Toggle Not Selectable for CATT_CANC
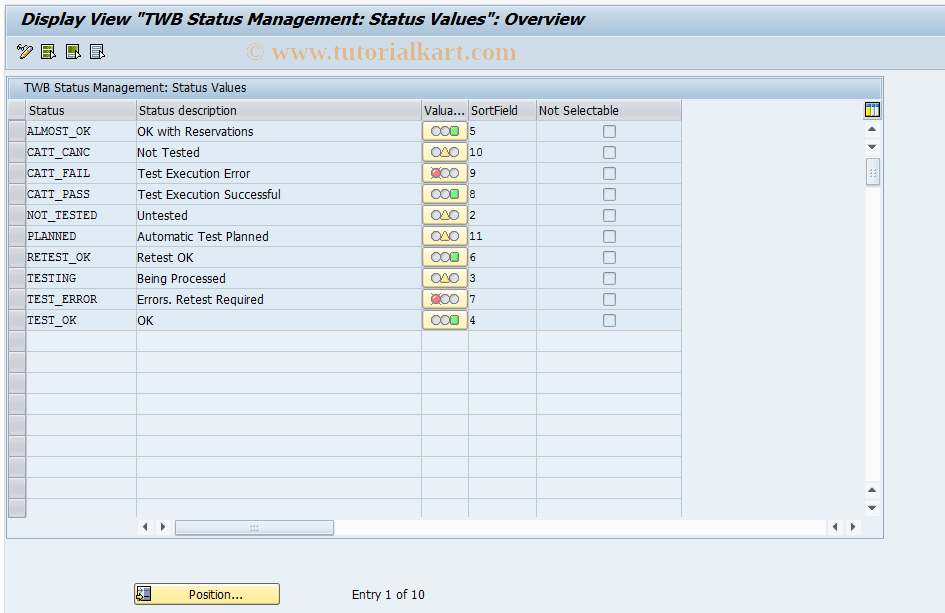This screenshot has height=613, width=945. pyautogui.click(x=609, y=152)
